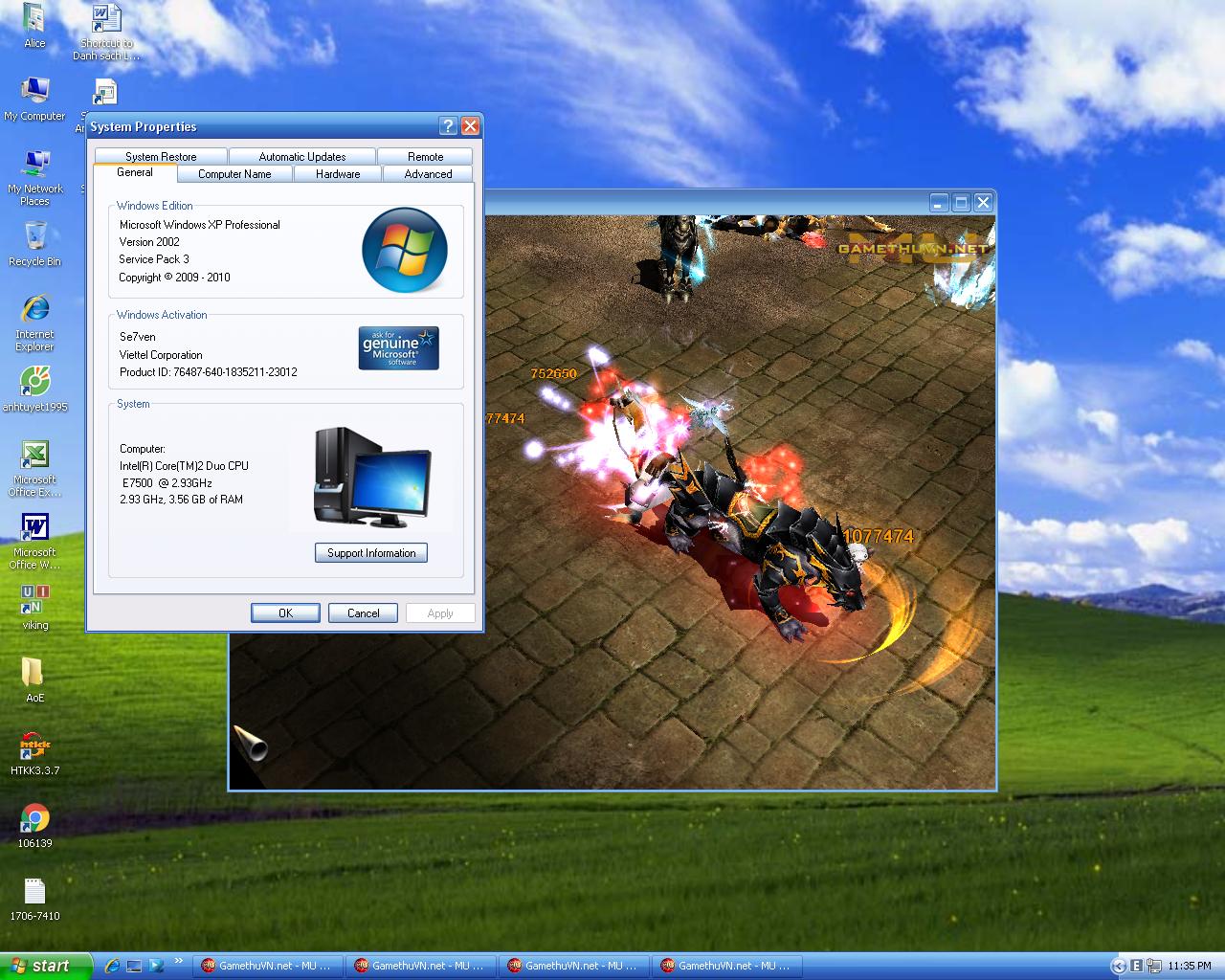Click the Windows logo in Windows Edition
Viewport: 1225px width, 980px height.
coord(405,250)
